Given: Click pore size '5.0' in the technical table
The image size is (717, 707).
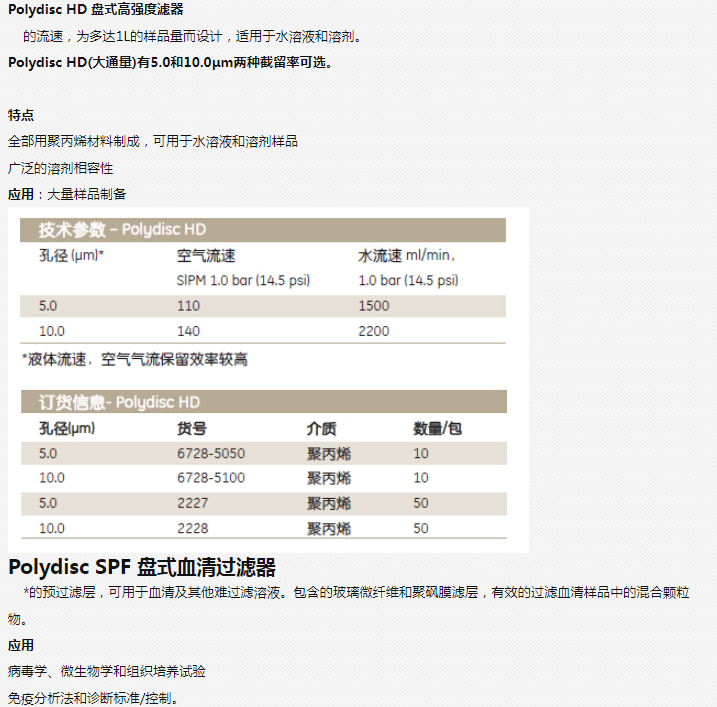Looking at the screenshot, I should click(x=48, y=305).
